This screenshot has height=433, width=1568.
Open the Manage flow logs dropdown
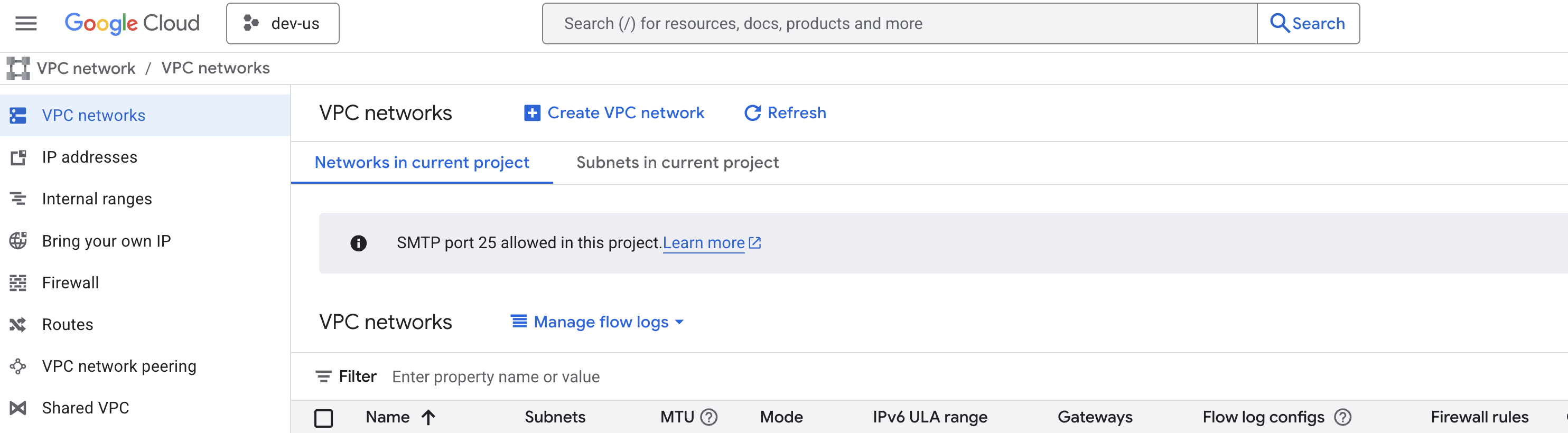tap(596, 322)
